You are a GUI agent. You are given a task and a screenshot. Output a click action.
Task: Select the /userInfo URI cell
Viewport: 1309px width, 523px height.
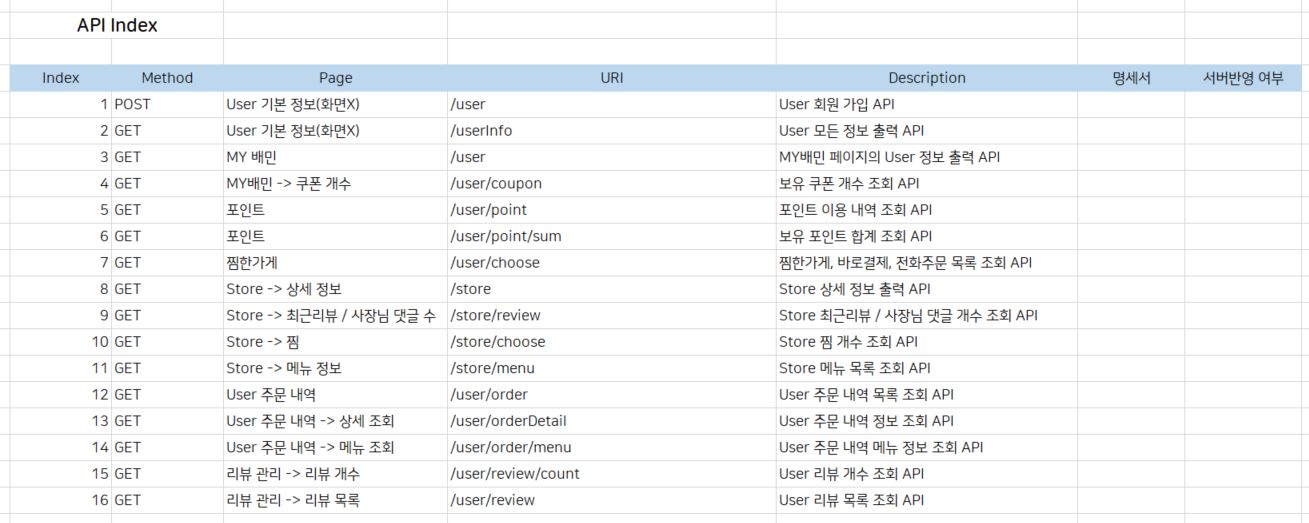tap(481, 130)
